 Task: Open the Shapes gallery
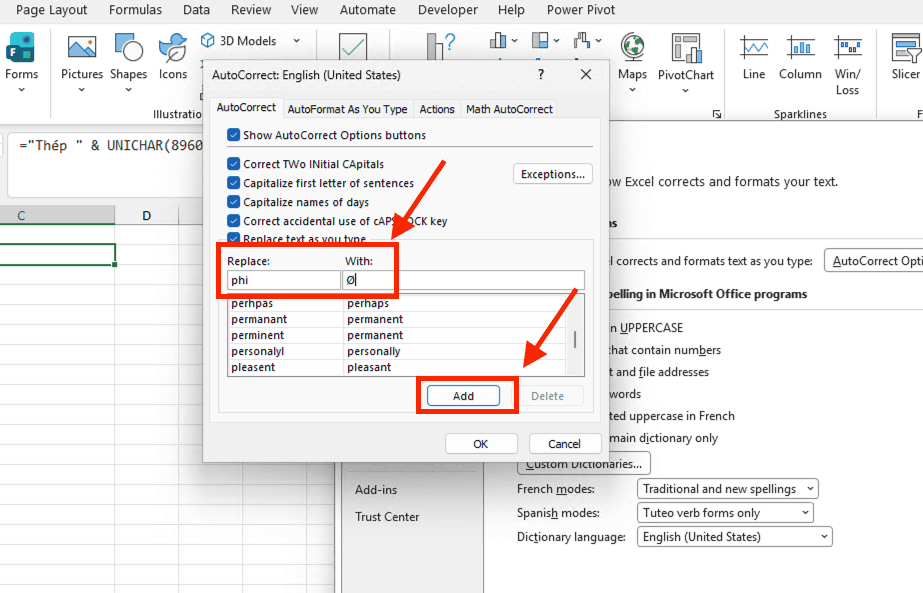pos(128,48)
